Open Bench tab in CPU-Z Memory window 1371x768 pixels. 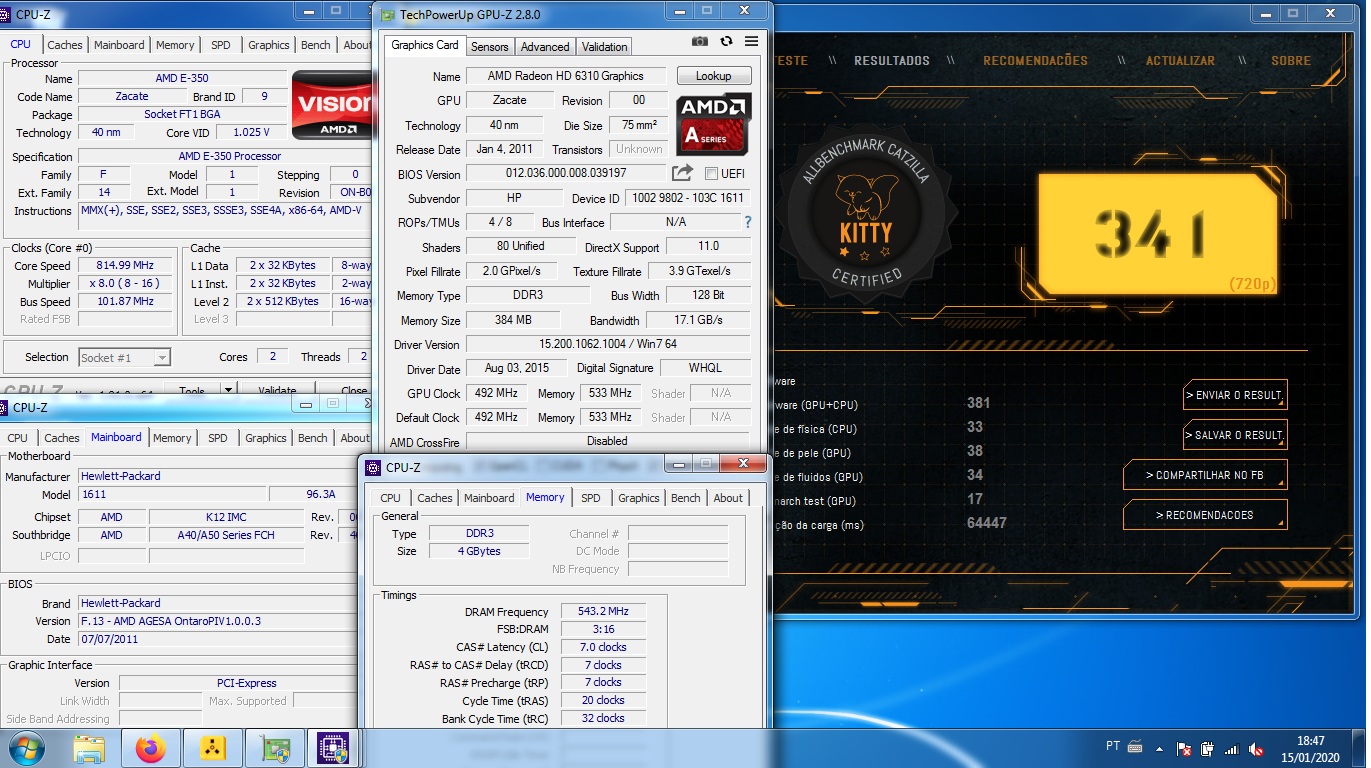[686, 498]
